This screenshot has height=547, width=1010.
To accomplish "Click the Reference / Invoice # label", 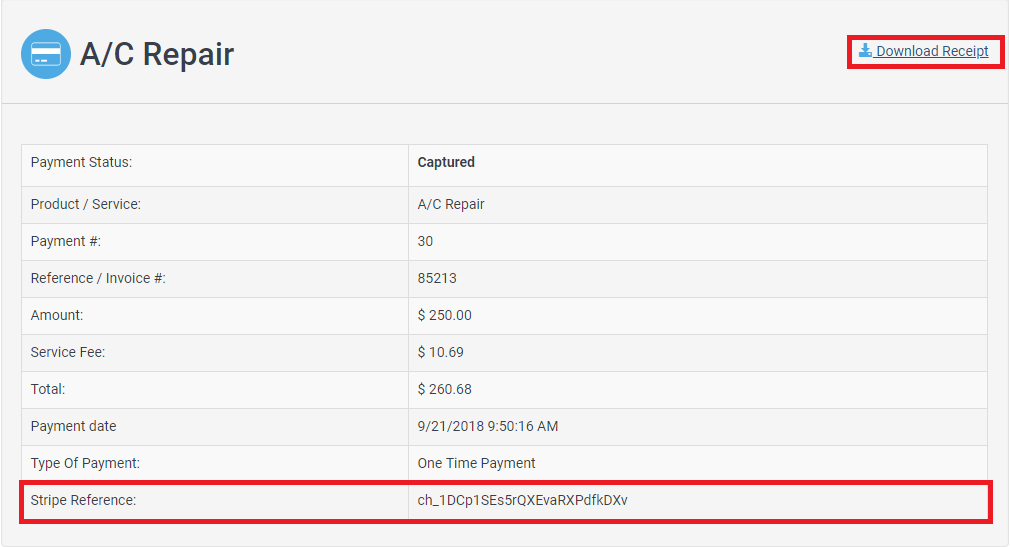I will click(x=98, y=278).
